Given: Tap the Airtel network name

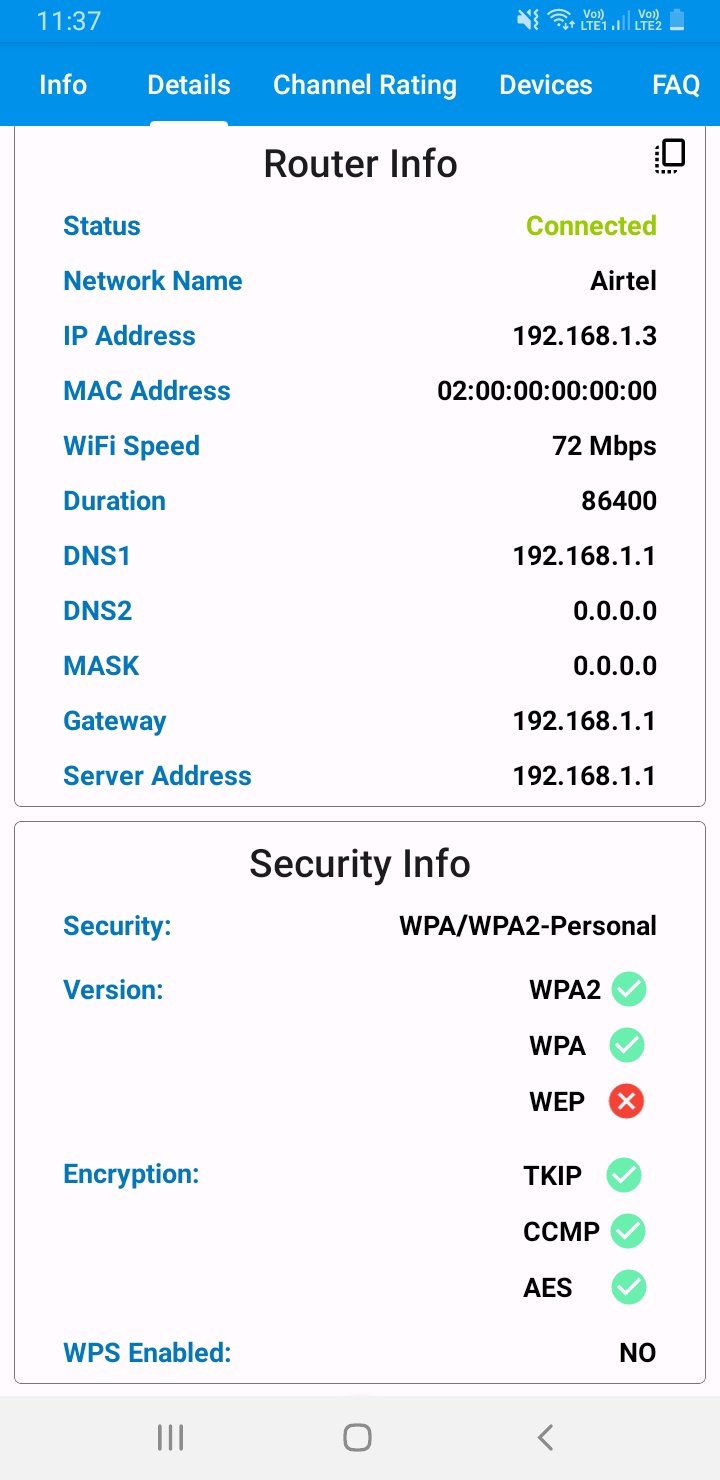Looking at the screenshot, I should [x=623, y=281].
